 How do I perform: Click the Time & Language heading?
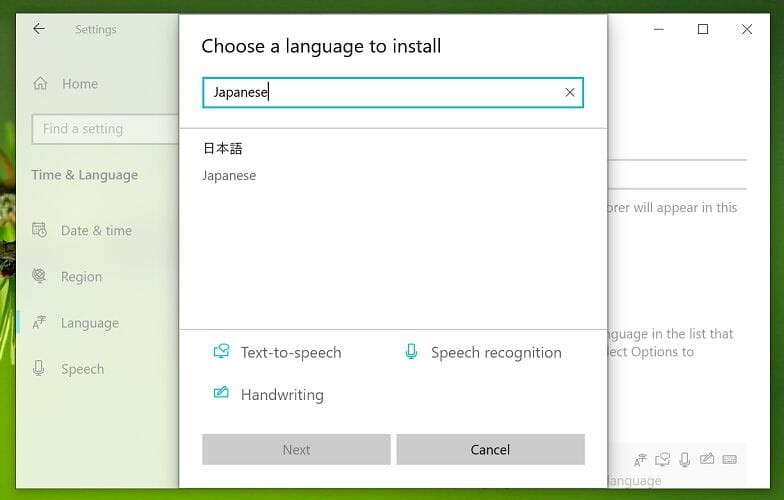coord(85,175)
